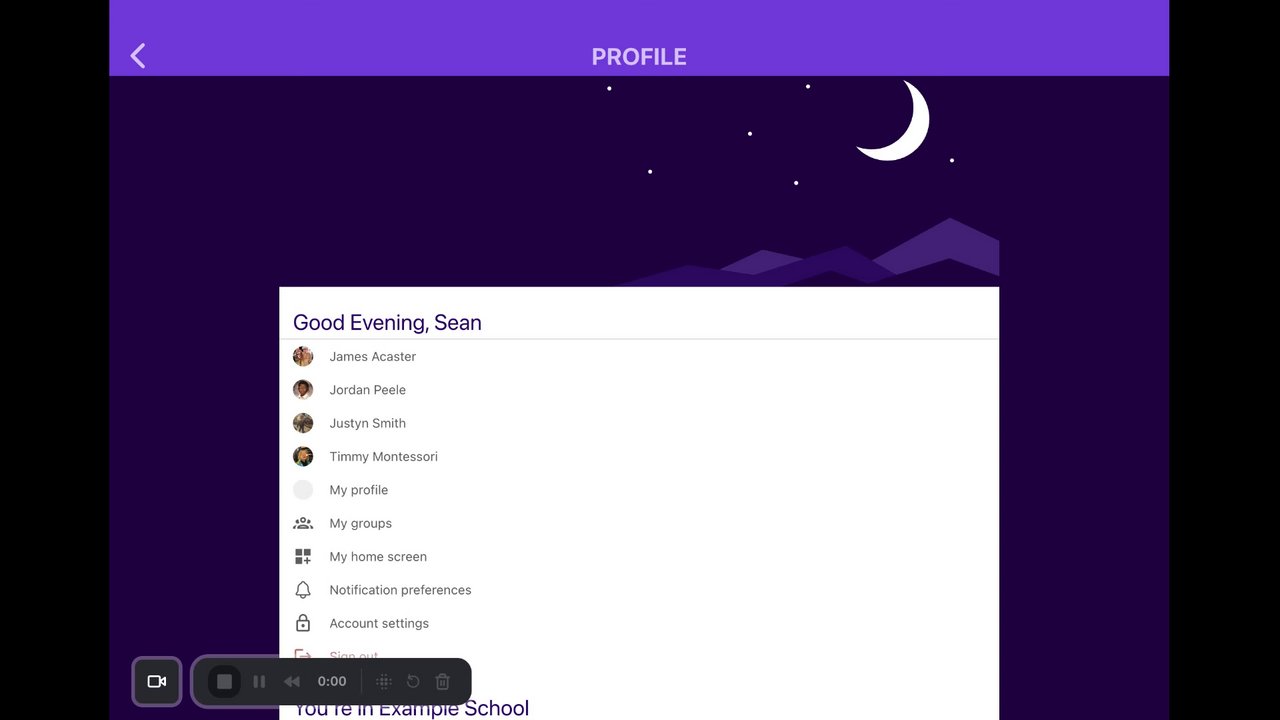Stop the screen recording
This screenshot has width=1280, height=720.
pos(224,681)
